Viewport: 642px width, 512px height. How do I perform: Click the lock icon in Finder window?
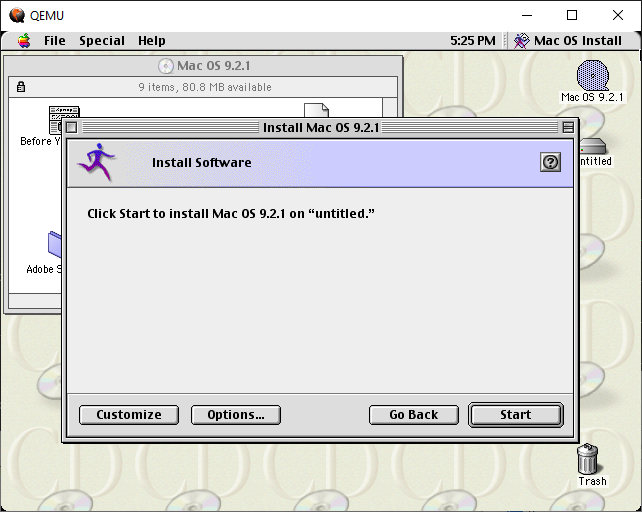pos(21,87)
